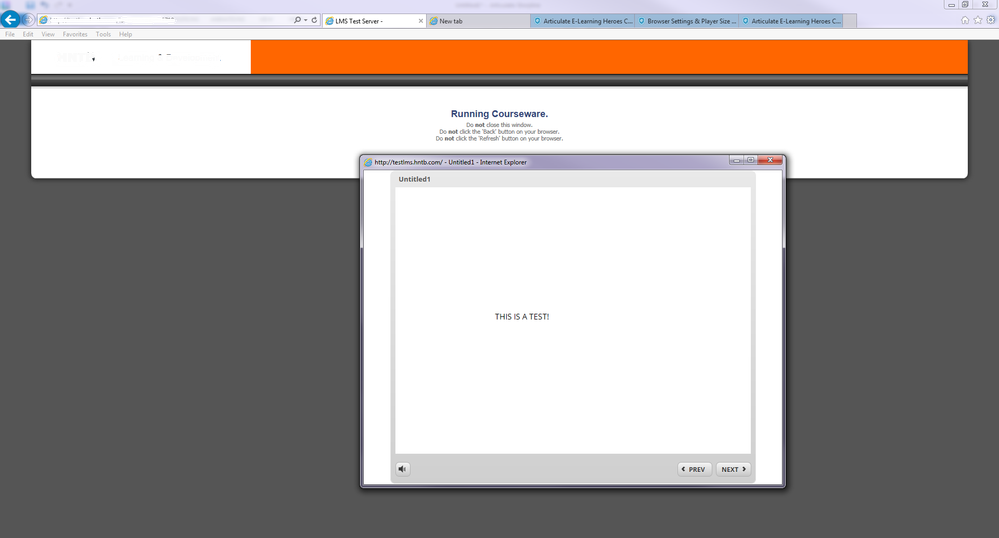Open the Articulate tab after Browser Settings
This screenshot has width=999, height=538.
[x=791, y=21]
